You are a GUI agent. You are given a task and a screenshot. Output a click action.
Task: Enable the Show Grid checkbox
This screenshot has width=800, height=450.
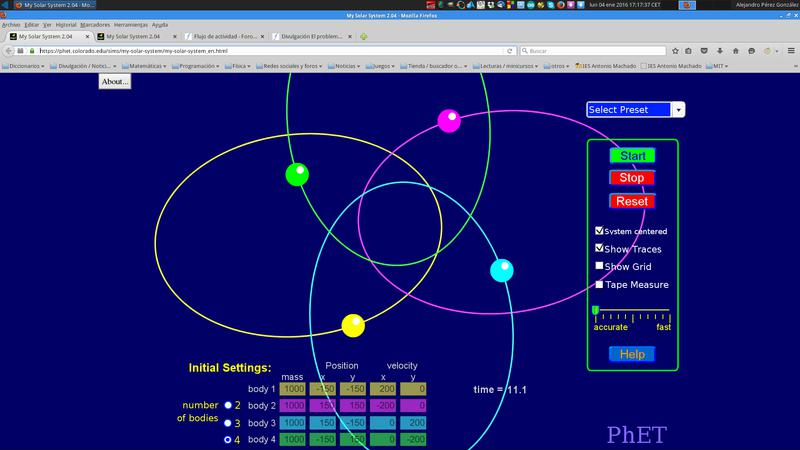pos(599,266)
